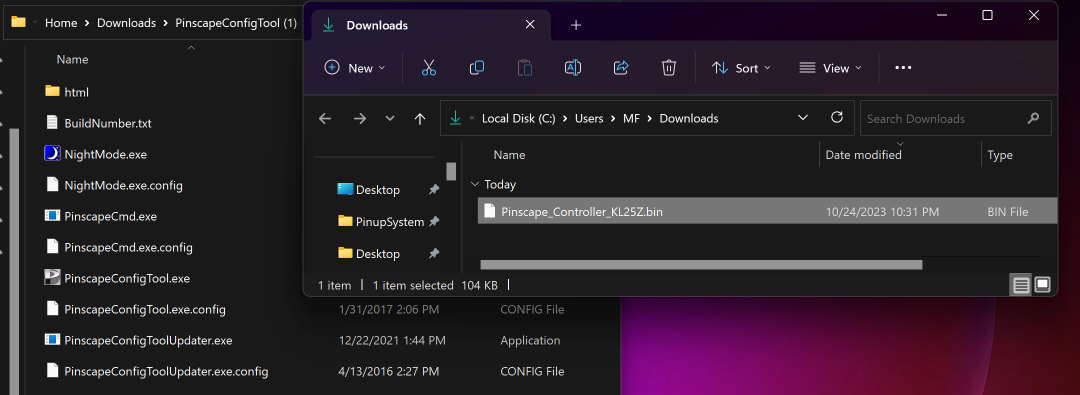Click MF breadcrumb segment
This screenshot has height=395, width=1080.
(631, 119)
